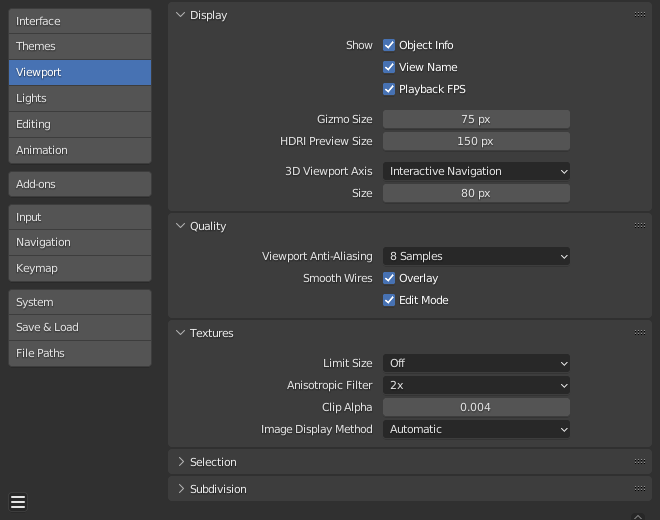
Task: Click the Clip Alpha value field
Action: pos(476,407)
